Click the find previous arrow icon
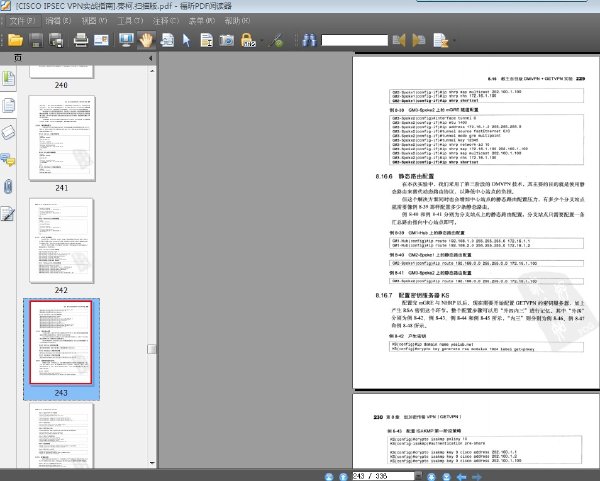Image resolution: width=600 pixels, height=481 pixels. click(x=399, y=40)
